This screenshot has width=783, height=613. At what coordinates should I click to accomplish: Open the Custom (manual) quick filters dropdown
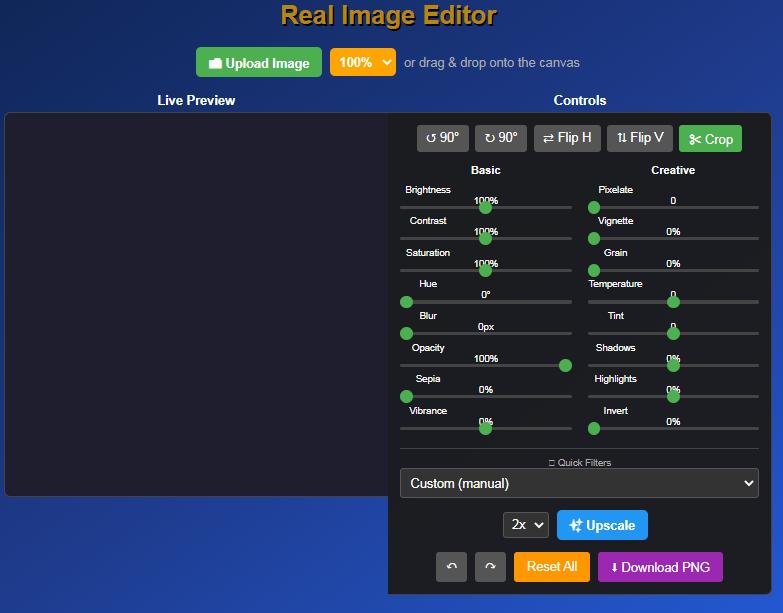[579, 483]
